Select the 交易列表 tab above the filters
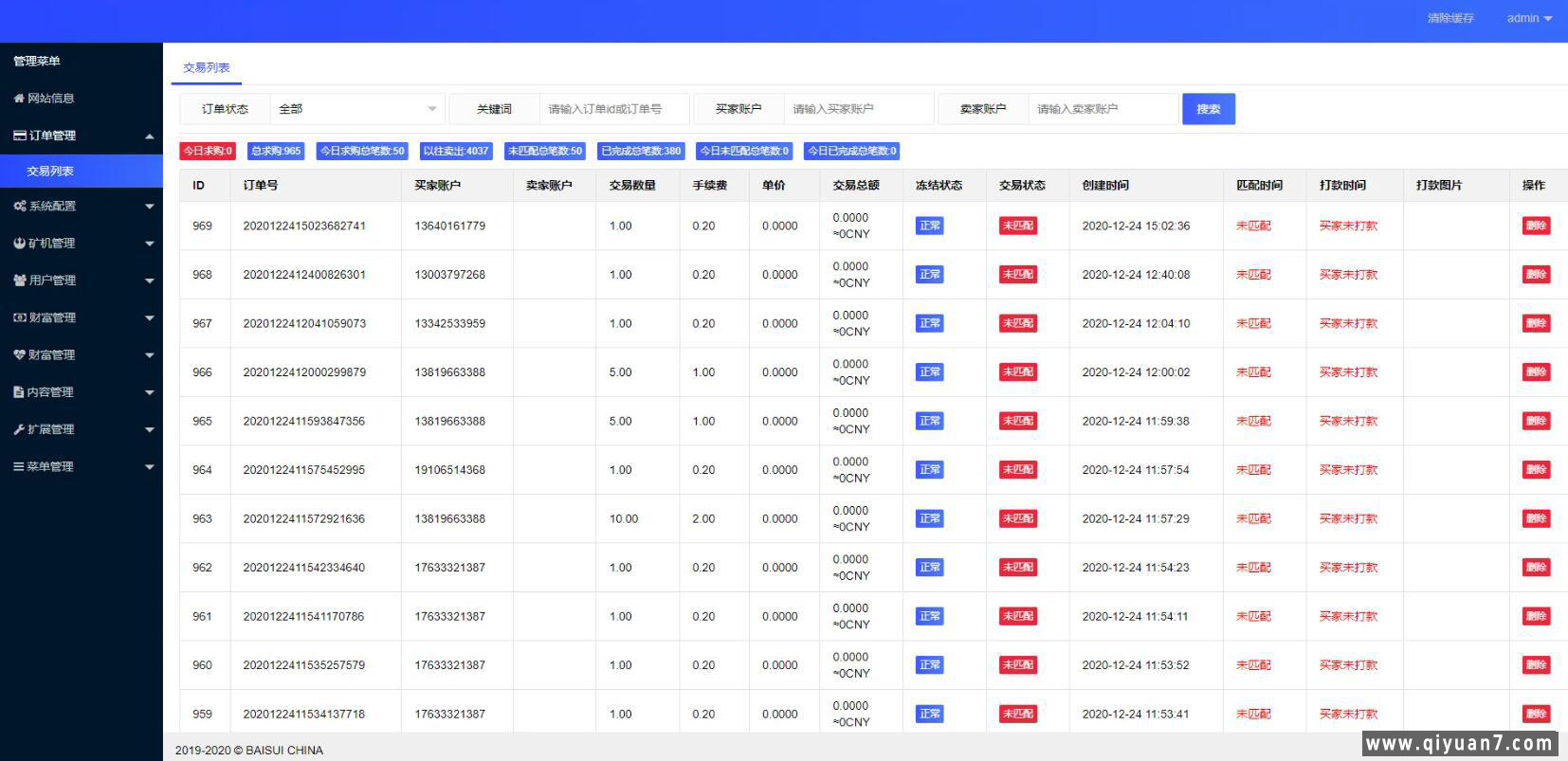 (x=206, y=67)
